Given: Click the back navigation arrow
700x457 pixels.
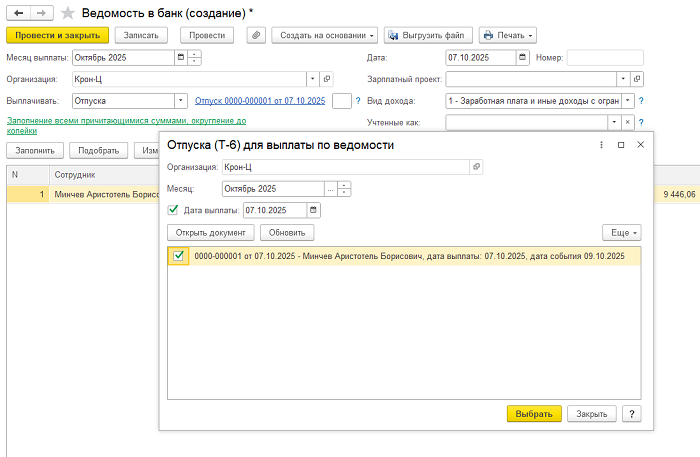Looking at the screenshot, I should (x=17, y=12).
